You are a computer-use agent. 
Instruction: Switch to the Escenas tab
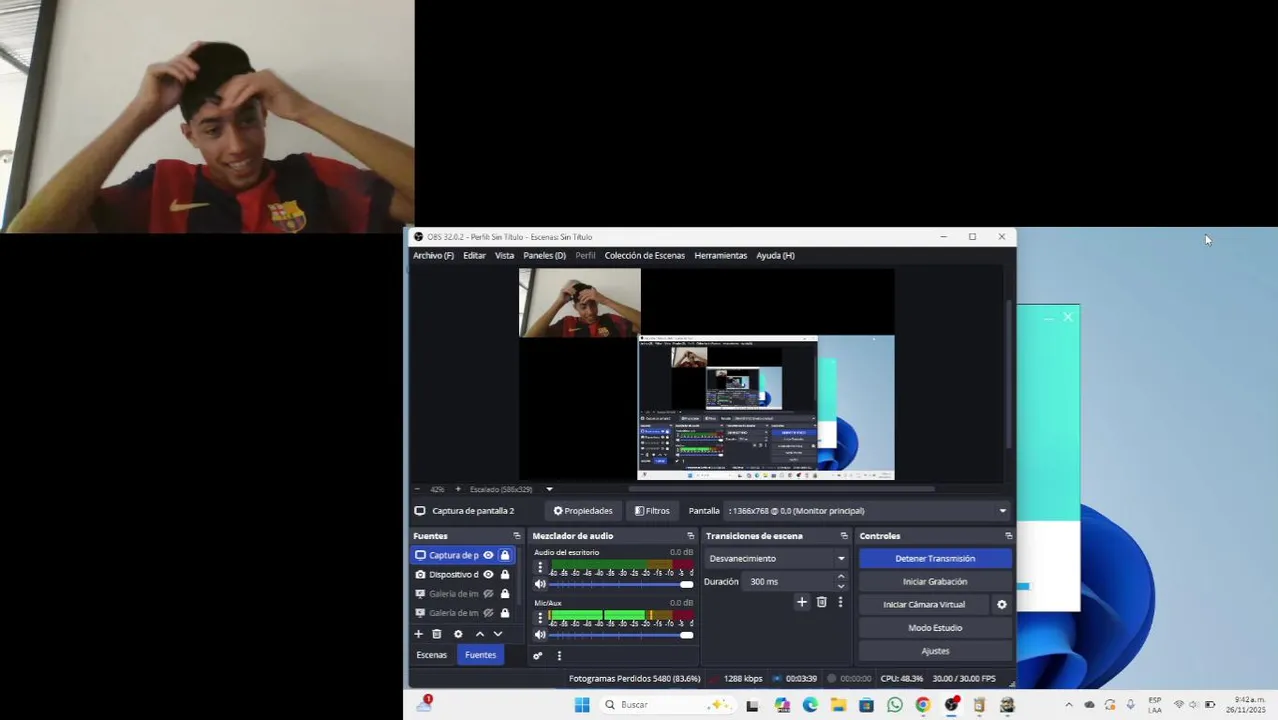(x=432, y=655)
